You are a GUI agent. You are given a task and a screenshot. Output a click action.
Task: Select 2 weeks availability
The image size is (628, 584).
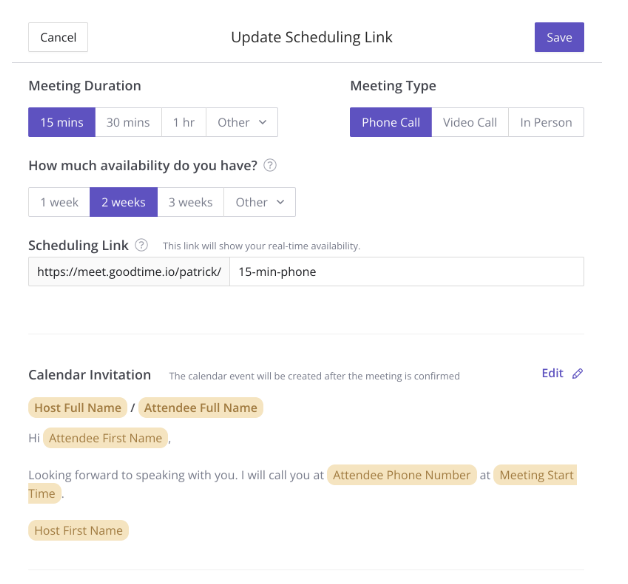point(123,202)
